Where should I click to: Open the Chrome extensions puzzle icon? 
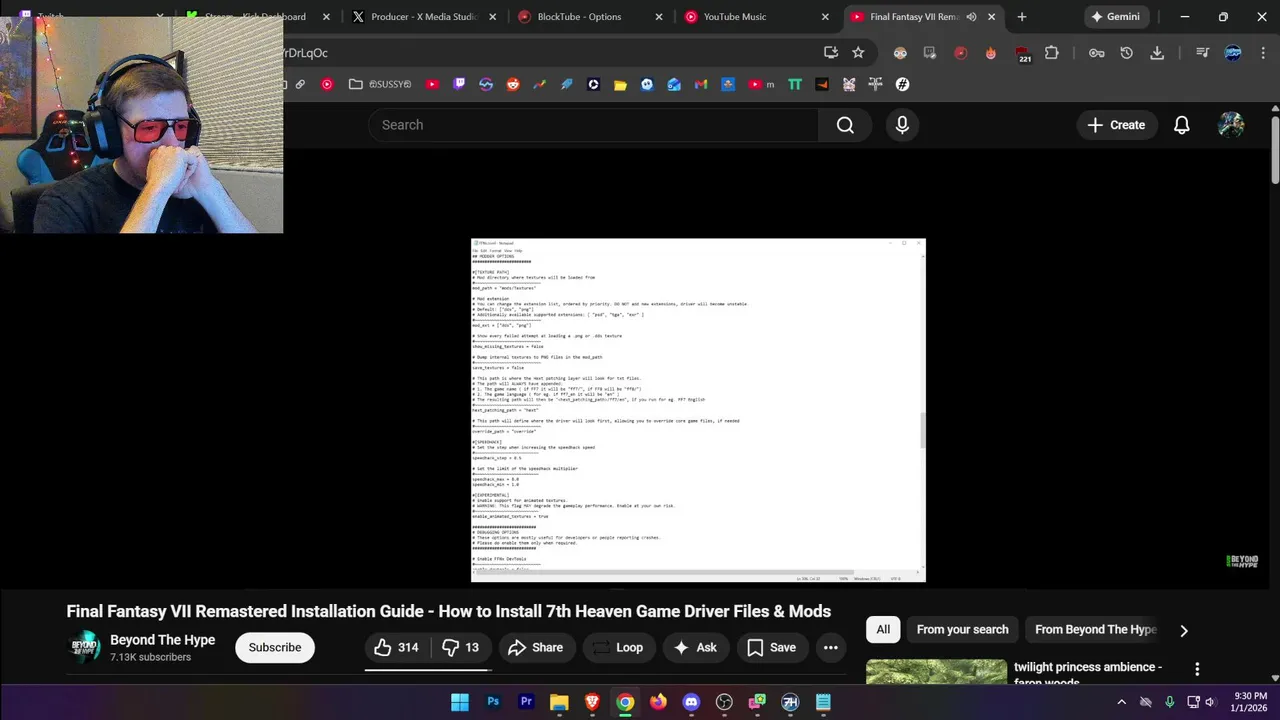point(1051,53)
